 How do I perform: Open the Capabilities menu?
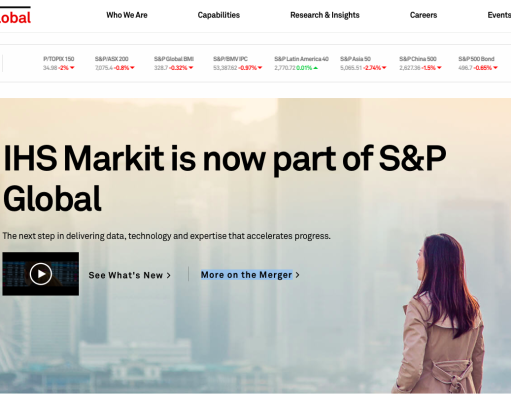pyautogui.click(x=219, y=15)
